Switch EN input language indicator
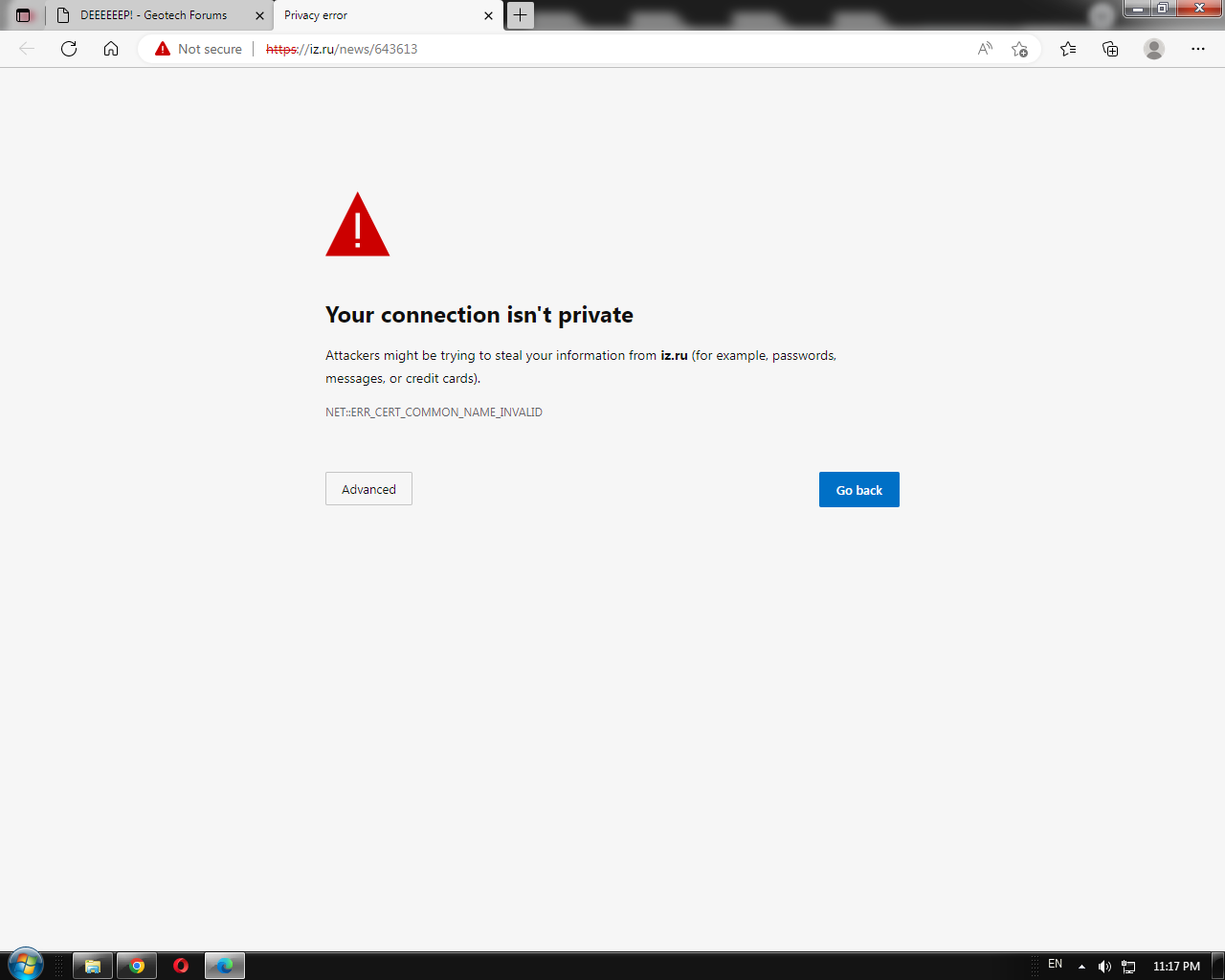Viewport: 1225px width, 980px height. (1056, 964)
